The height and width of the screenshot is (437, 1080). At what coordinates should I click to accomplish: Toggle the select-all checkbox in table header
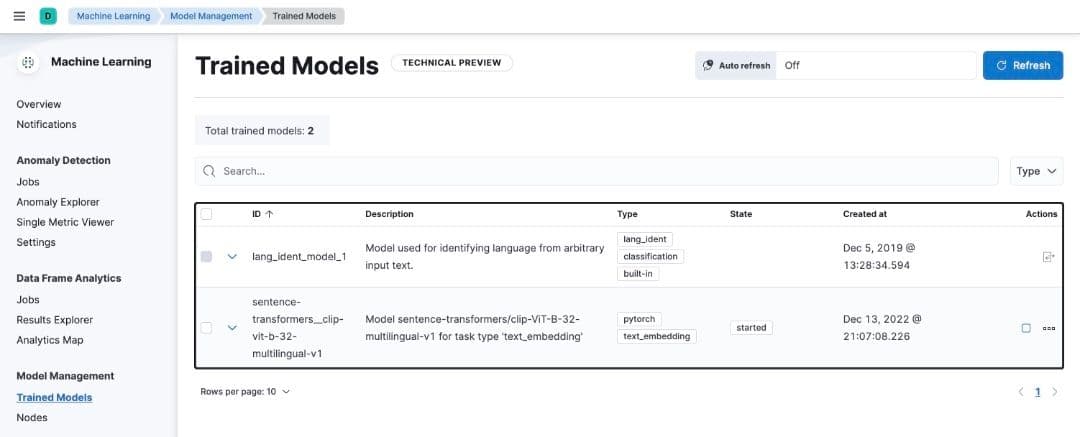pyautogui.click(x=206, y=214)
